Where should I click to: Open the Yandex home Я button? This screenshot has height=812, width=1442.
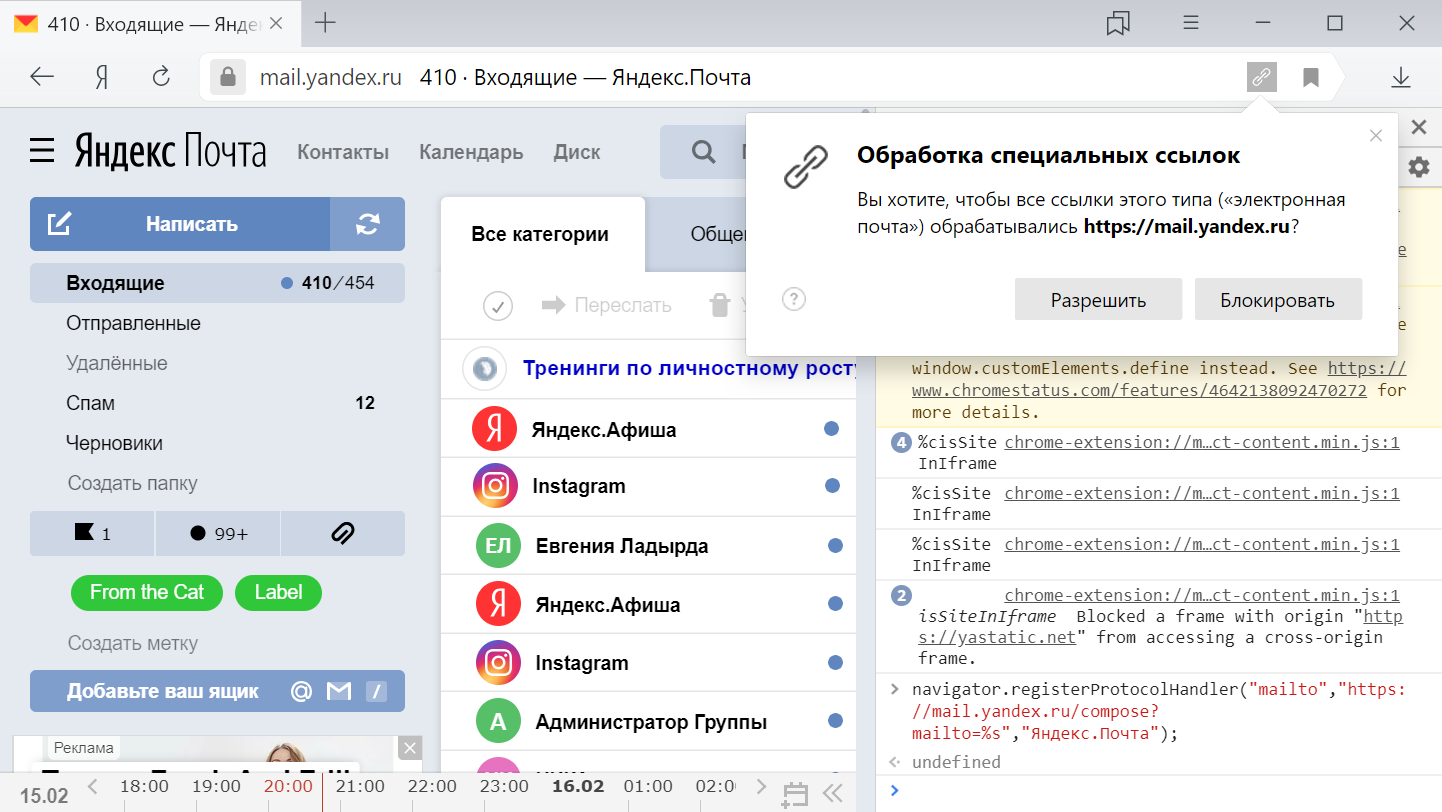point(101,77)
